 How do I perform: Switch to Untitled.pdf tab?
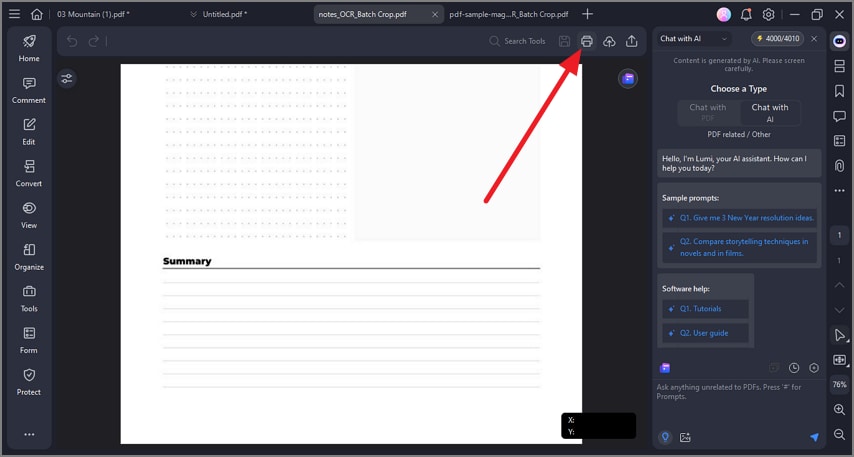(224, 14)
